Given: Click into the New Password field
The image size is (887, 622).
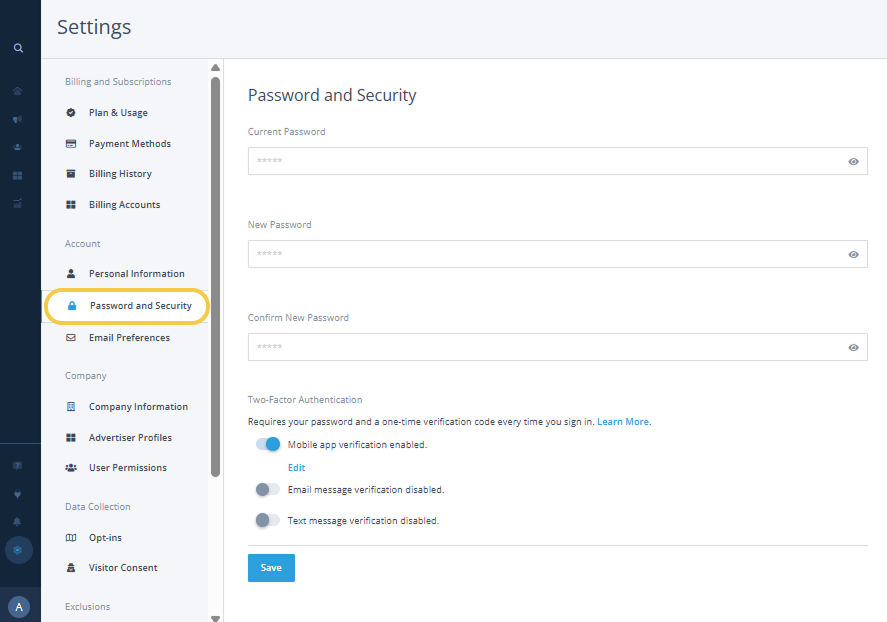Looking at the screenshot, I should [x=540, y=254].
